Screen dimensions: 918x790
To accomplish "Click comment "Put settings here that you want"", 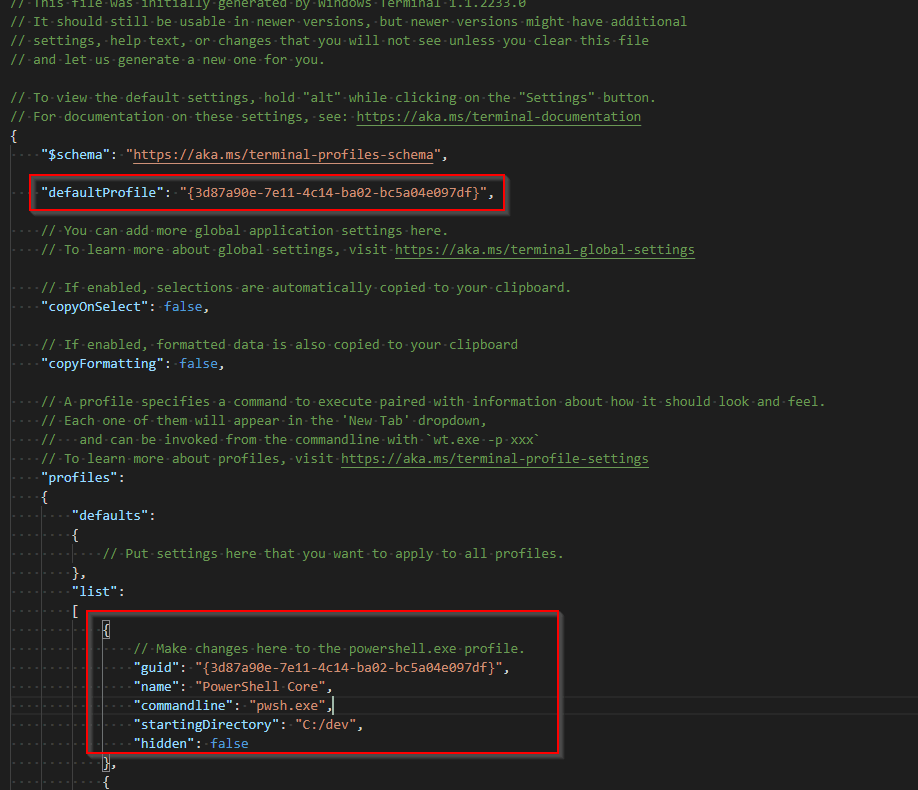I will tap(333, 553).
